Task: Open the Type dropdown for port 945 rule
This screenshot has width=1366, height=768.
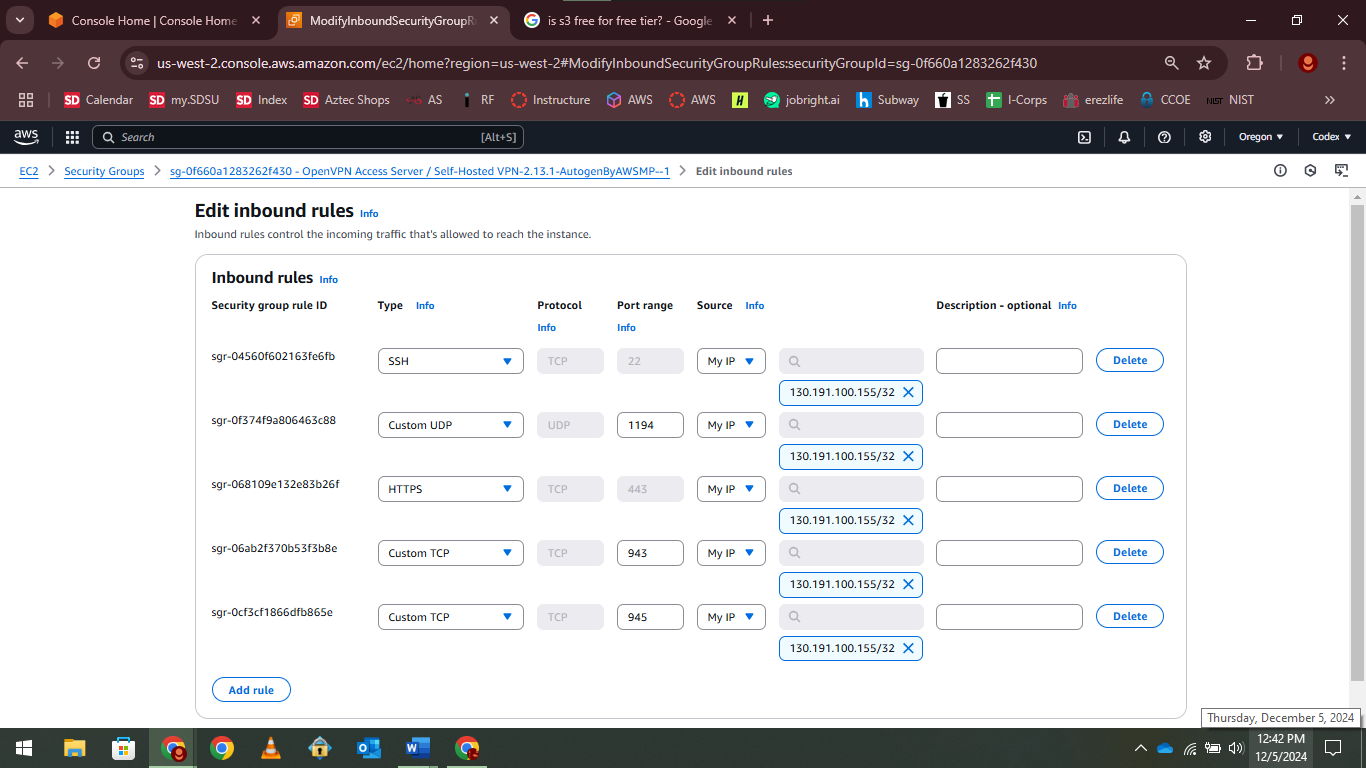Action: (450, 617)
